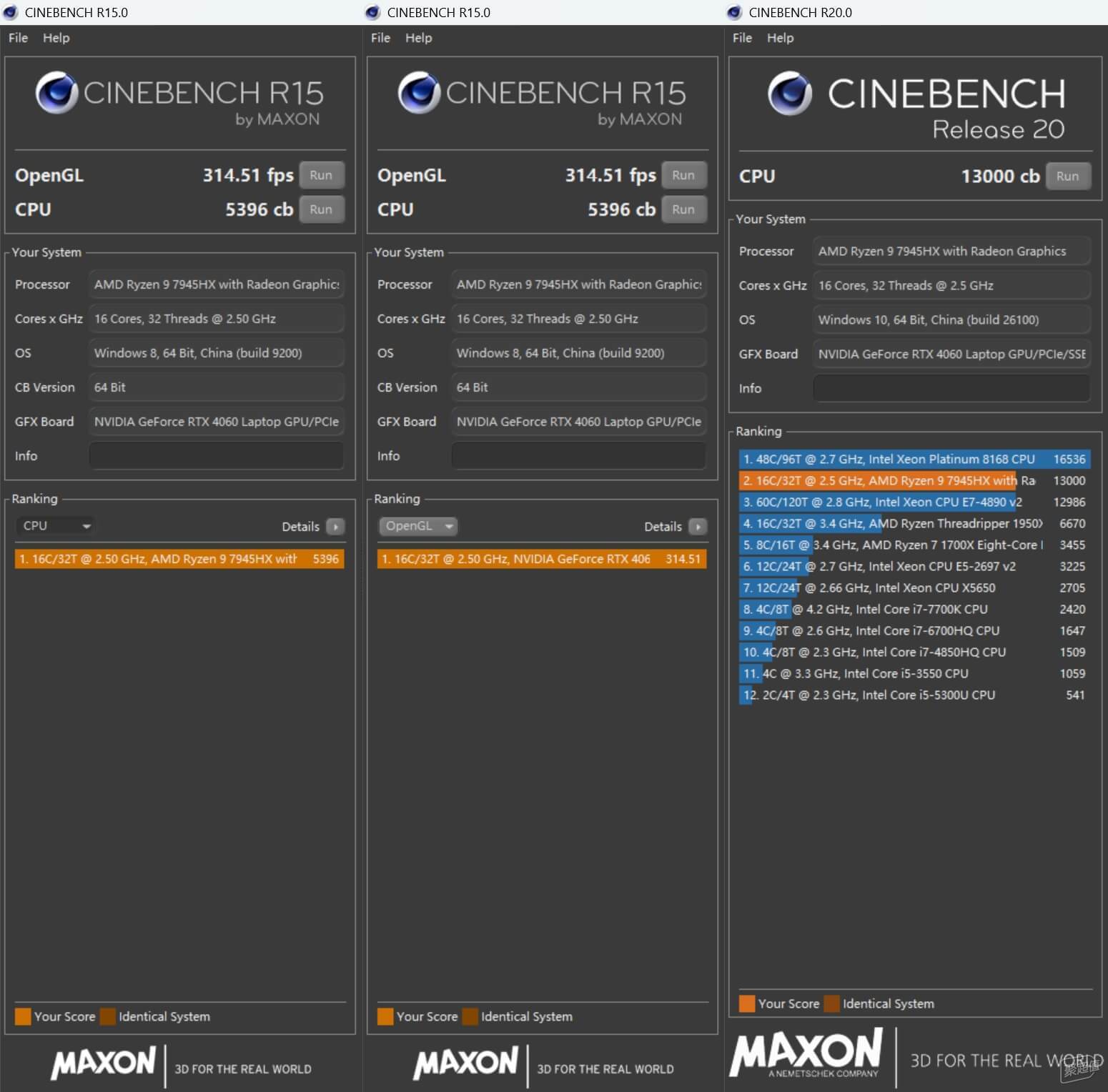Click the '314.51 fps' score in the middle R15 window
The image size is (1108, 1092).
pyautogui.click(x=610, y=175)
